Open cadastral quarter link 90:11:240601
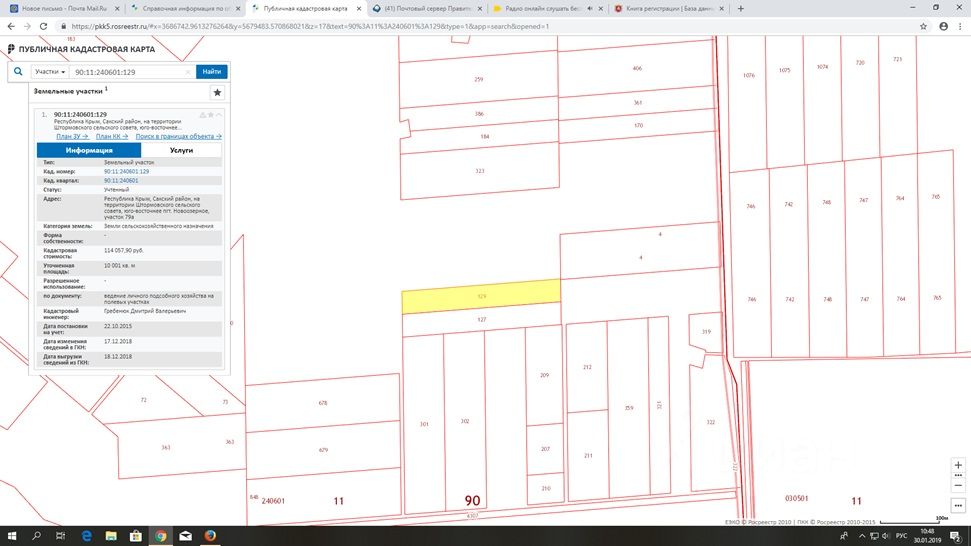The width and height of the screenshot is (971, 546). coord(121,181)
